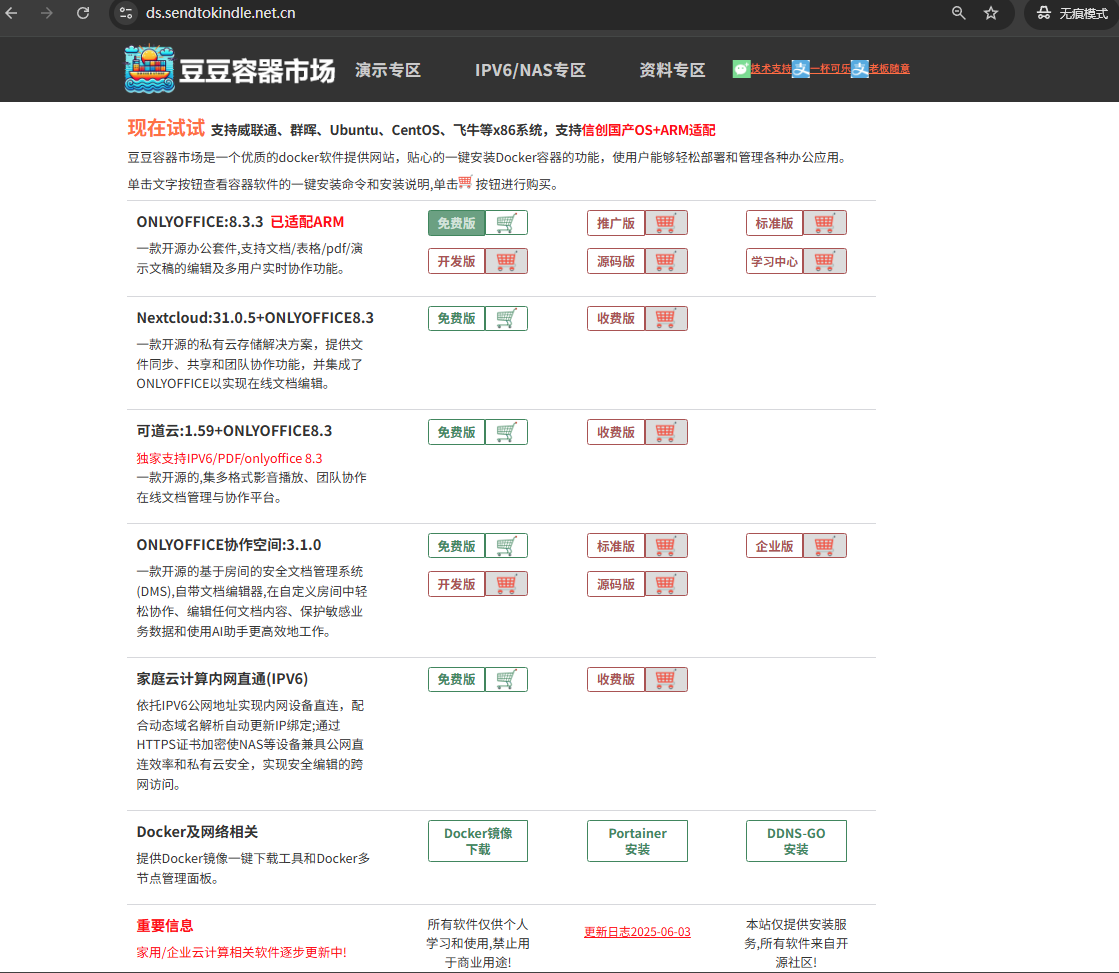This screenshot has height=973, width=1119.
Task: Click the cart icon beside ONLYOFFICE 8.3.3 开发版
Action: (x=506, y=261)
